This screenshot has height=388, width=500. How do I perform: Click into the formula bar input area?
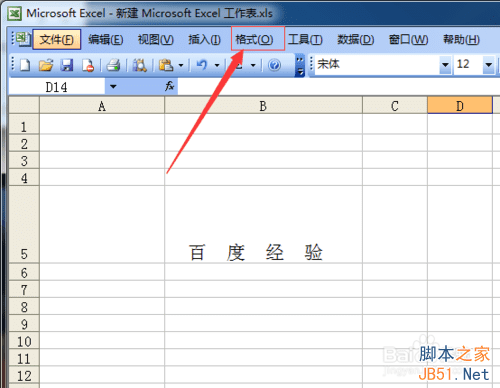point(339,87)
